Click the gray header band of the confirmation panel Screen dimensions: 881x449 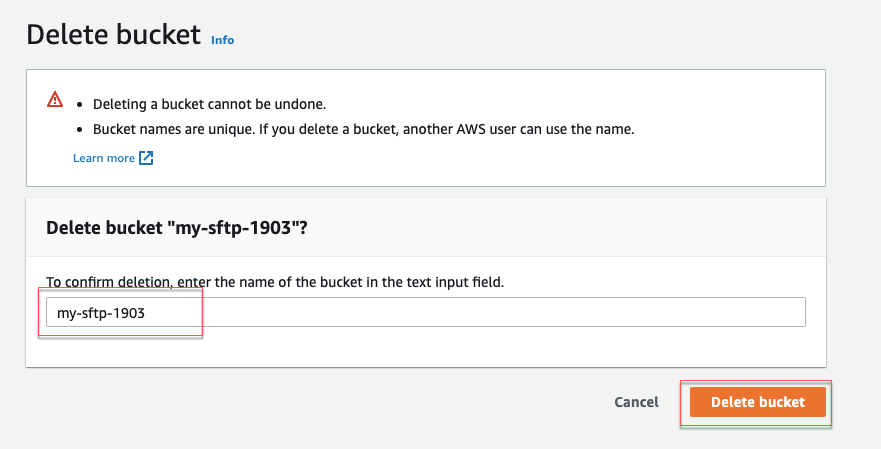562,228
